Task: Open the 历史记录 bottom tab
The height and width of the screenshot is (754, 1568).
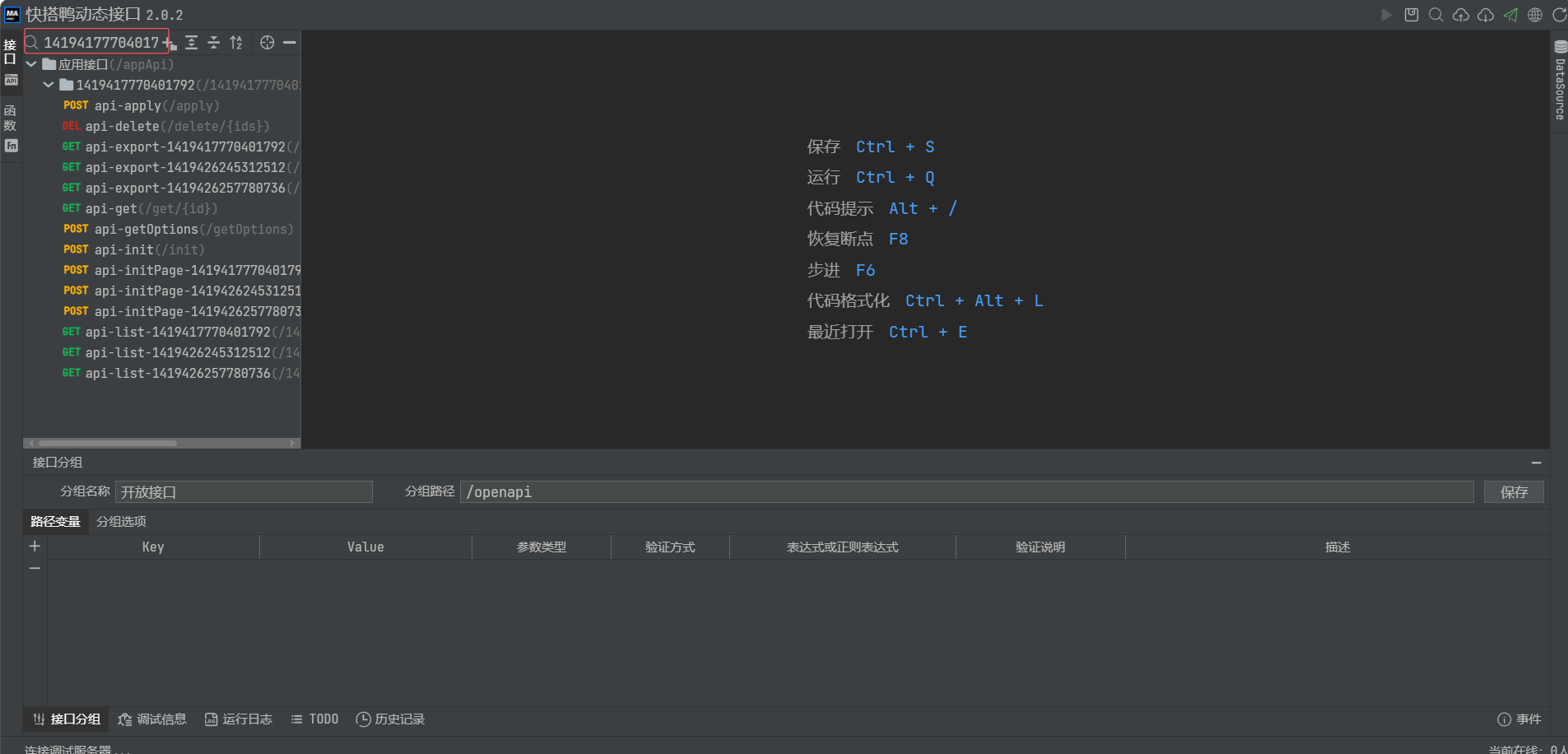Action: pyautogui.click(x=390, y=719)
